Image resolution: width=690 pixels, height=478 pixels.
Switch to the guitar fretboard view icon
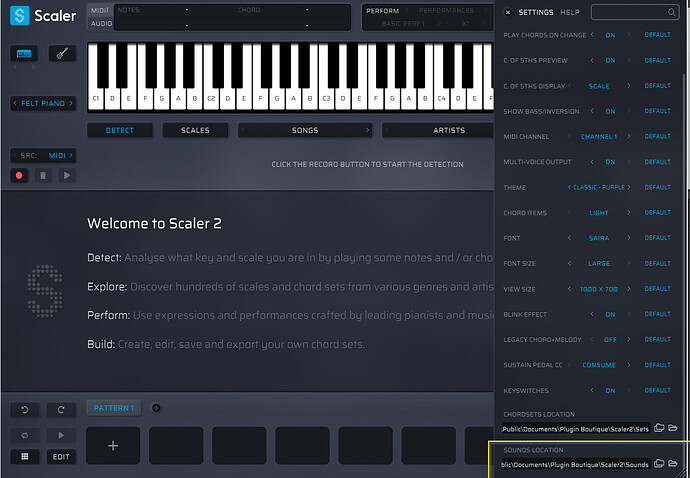point(62,54)
